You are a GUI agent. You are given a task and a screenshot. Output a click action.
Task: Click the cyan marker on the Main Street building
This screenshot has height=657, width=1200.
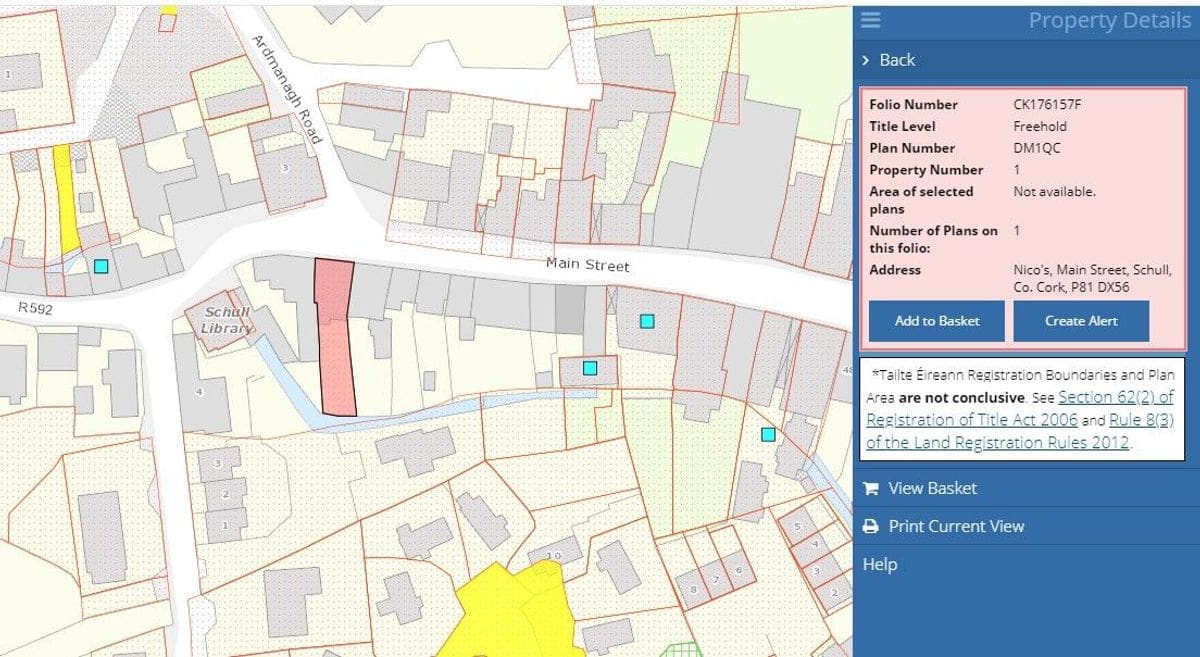pyautogui.click(x=647, y=321)
